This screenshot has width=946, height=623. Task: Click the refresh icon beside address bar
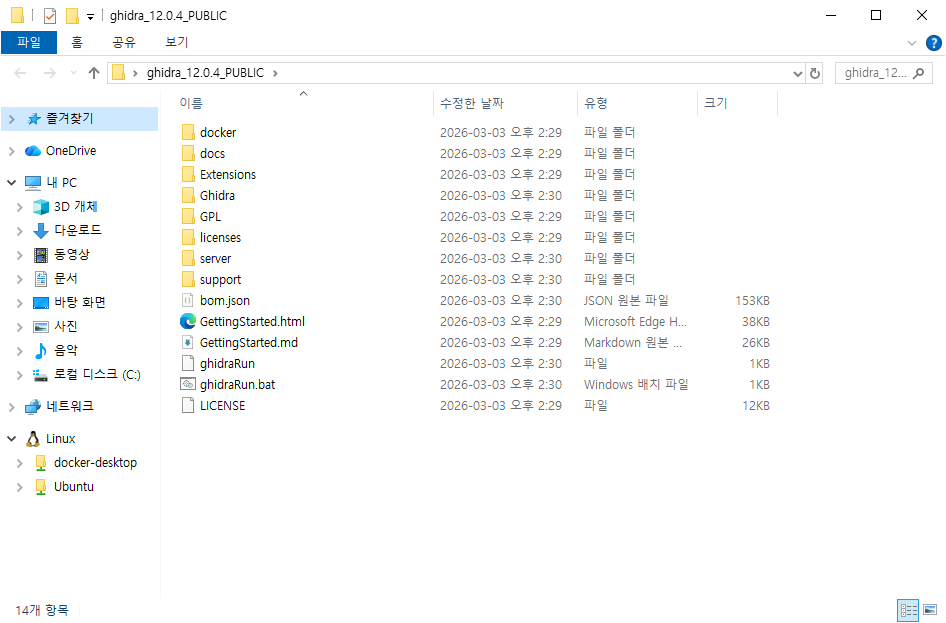[815, 73]
